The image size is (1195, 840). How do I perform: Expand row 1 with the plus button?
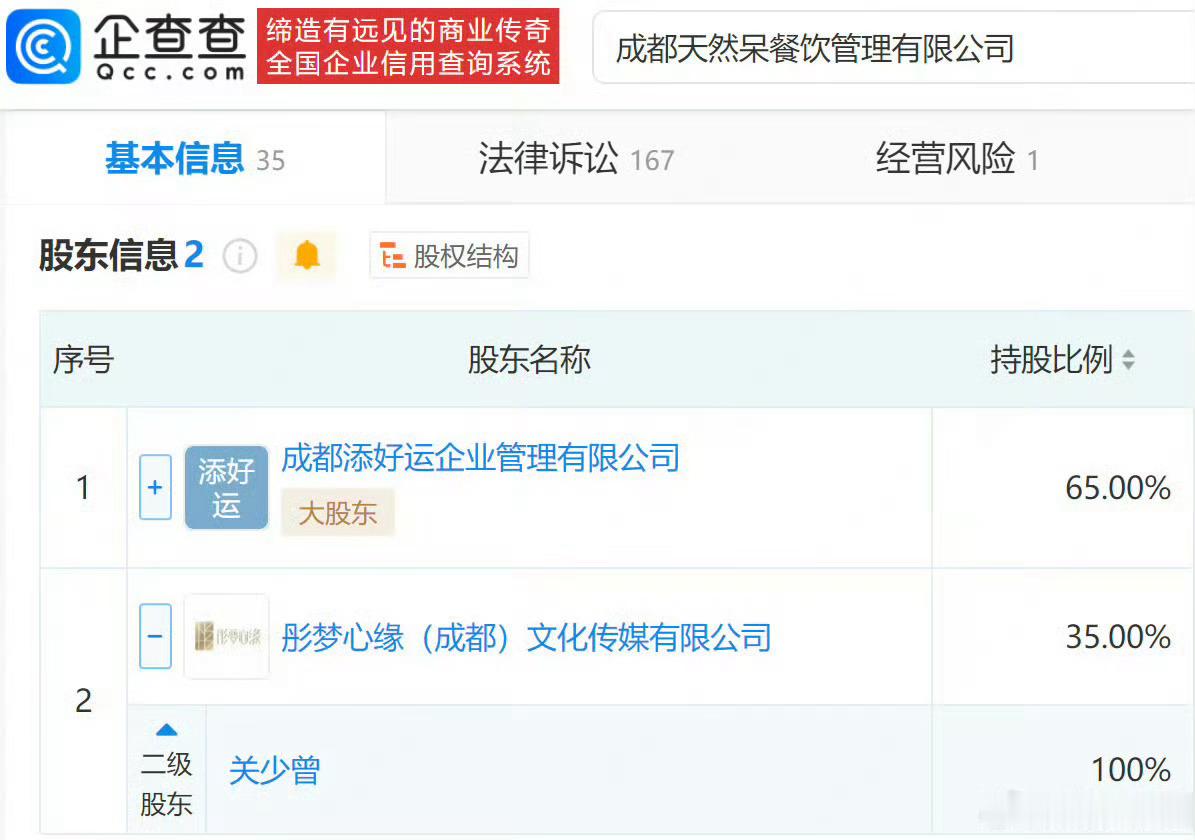tap(155, 487)
